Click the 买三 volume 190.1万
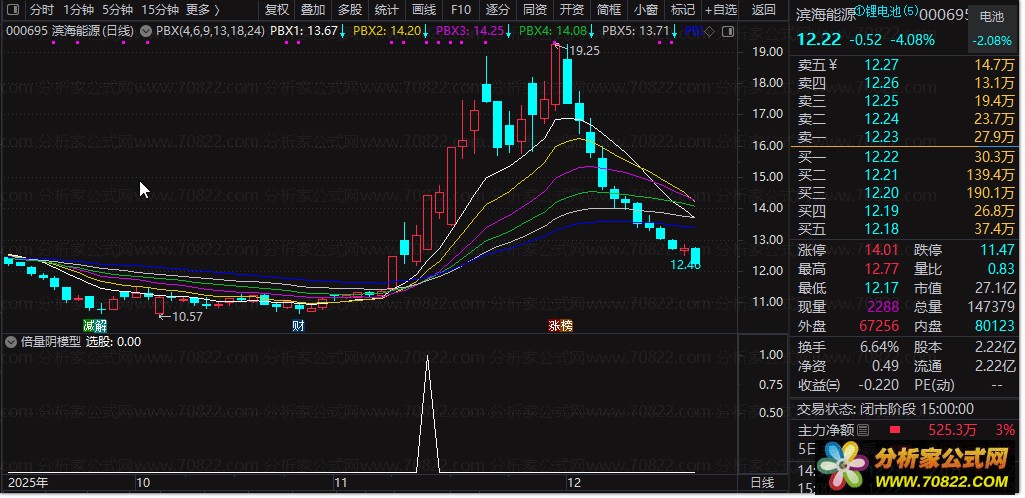 coord(990,193)
